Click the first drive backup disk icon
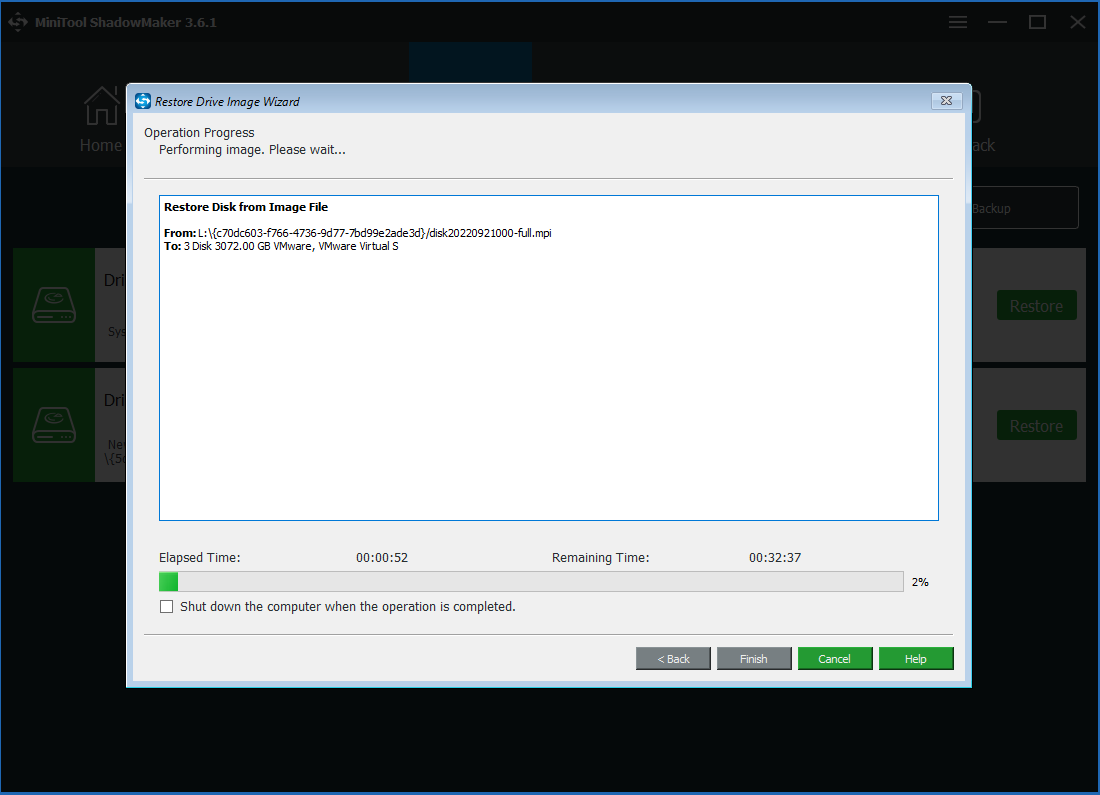The width and height of the screenshot is (1100, 795). [x=54, y=305]
